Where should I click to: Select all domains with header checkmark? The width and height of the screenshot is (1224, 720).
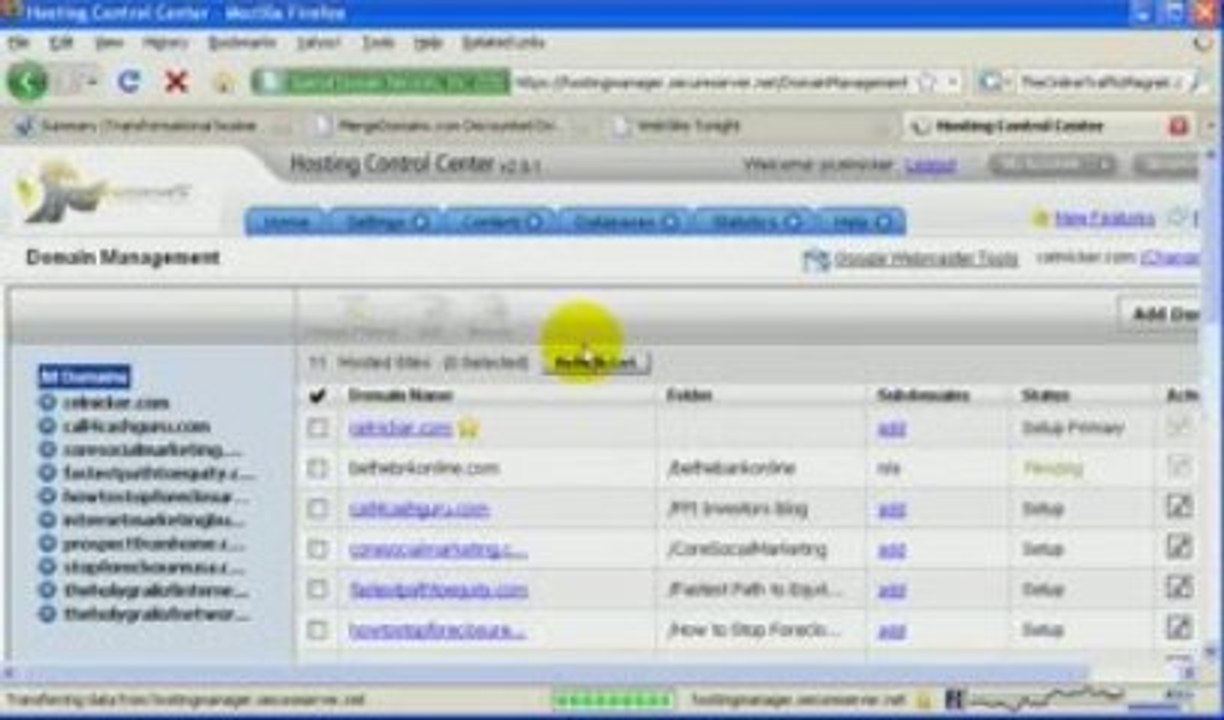pos(317,396)
